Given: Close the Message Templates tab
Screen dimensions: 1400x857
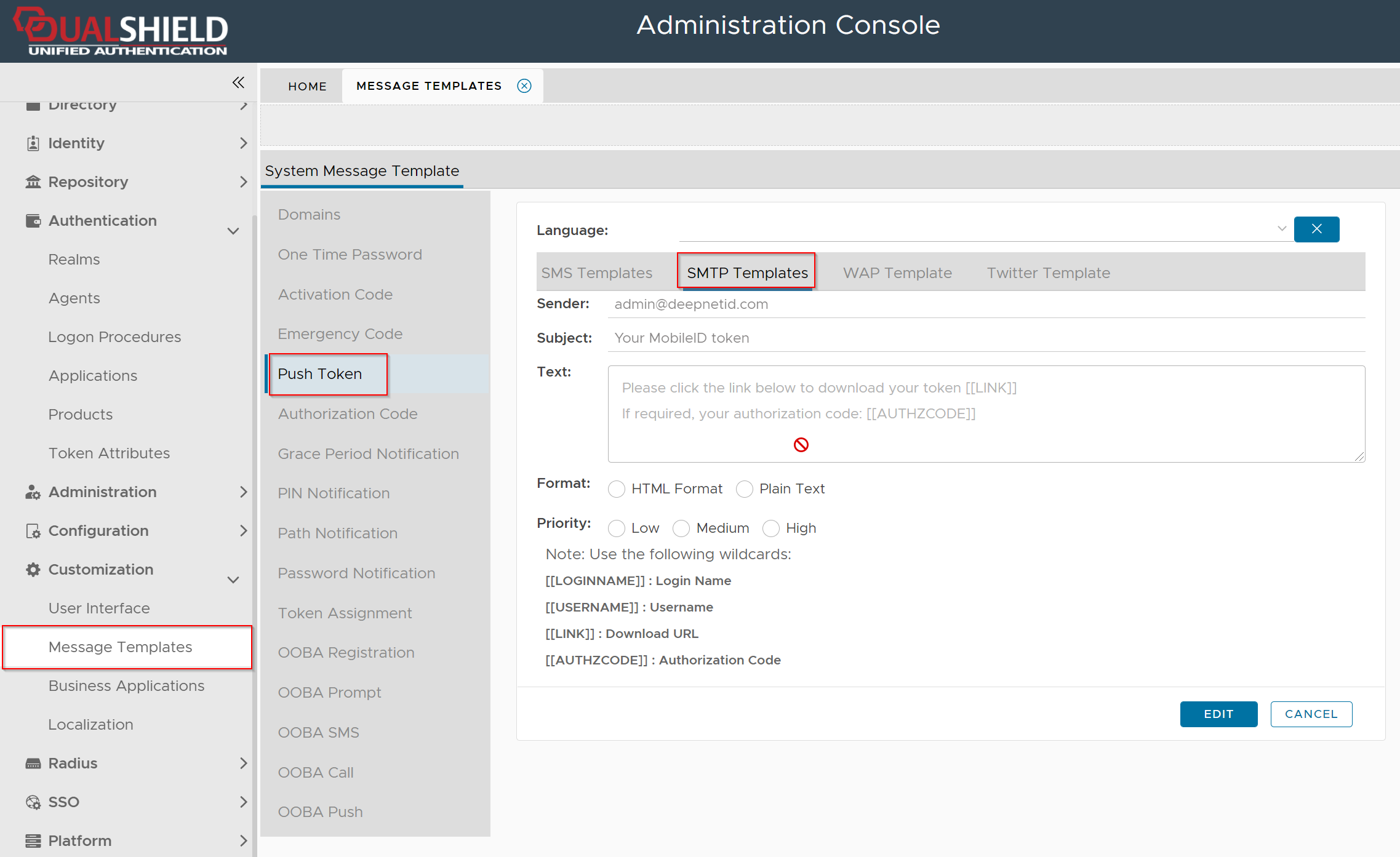Looking at the screenshot, I should (x=524, y=86).
